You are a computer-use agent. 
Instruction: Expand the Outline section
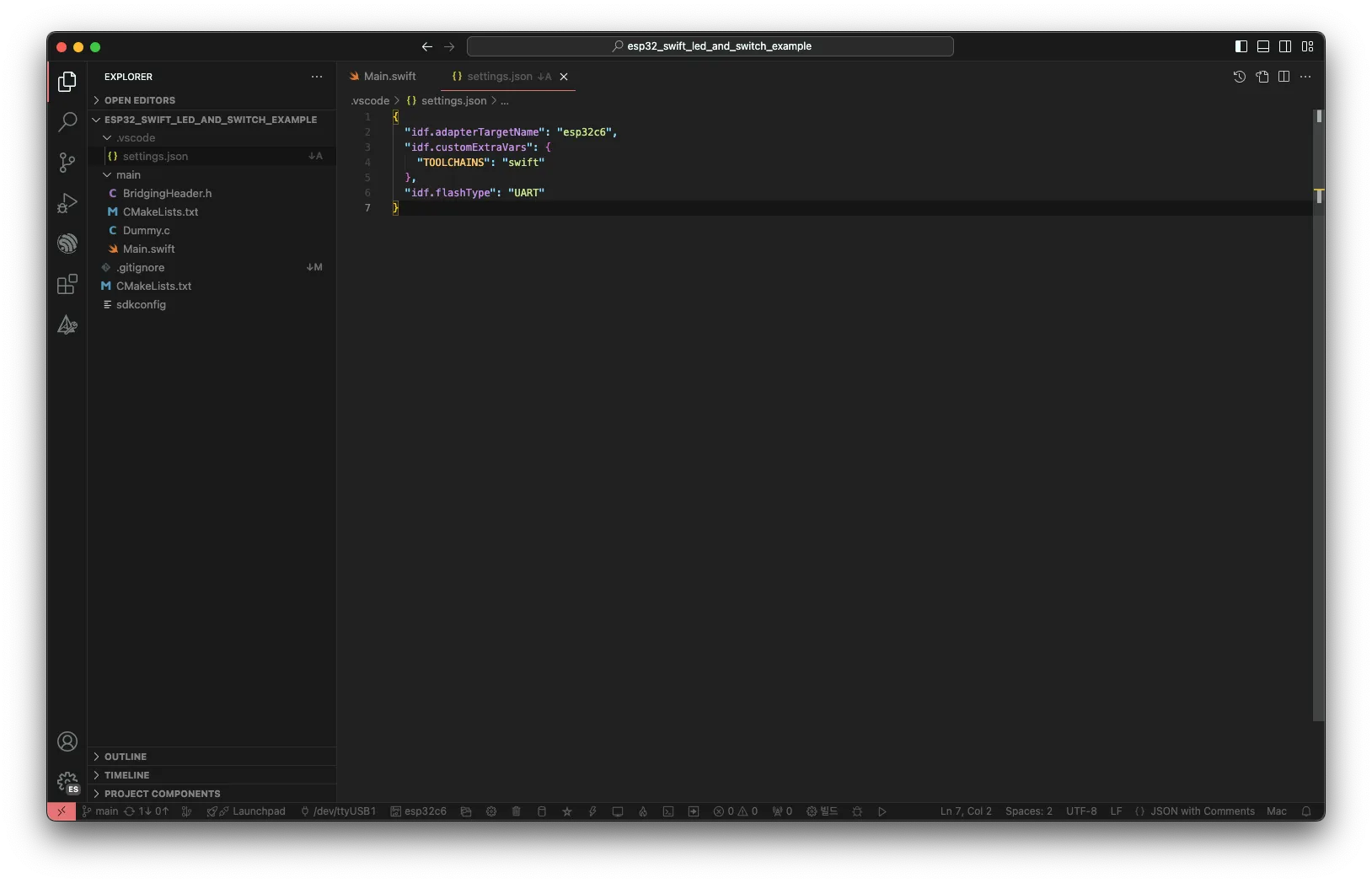click(x=126, y=757)
